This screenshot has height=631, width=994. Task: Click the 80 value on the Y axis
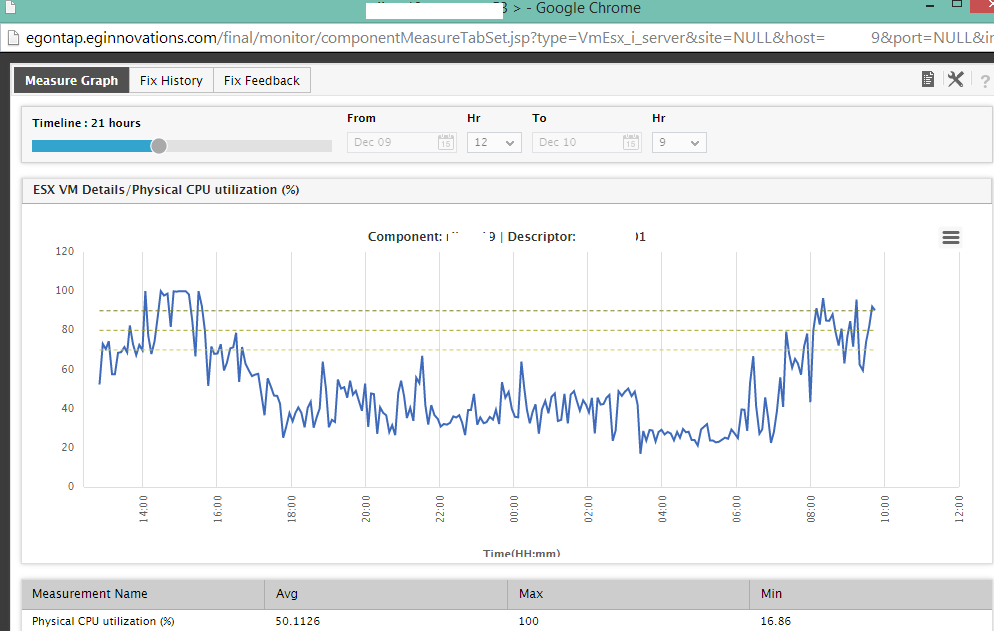[67, 329]
